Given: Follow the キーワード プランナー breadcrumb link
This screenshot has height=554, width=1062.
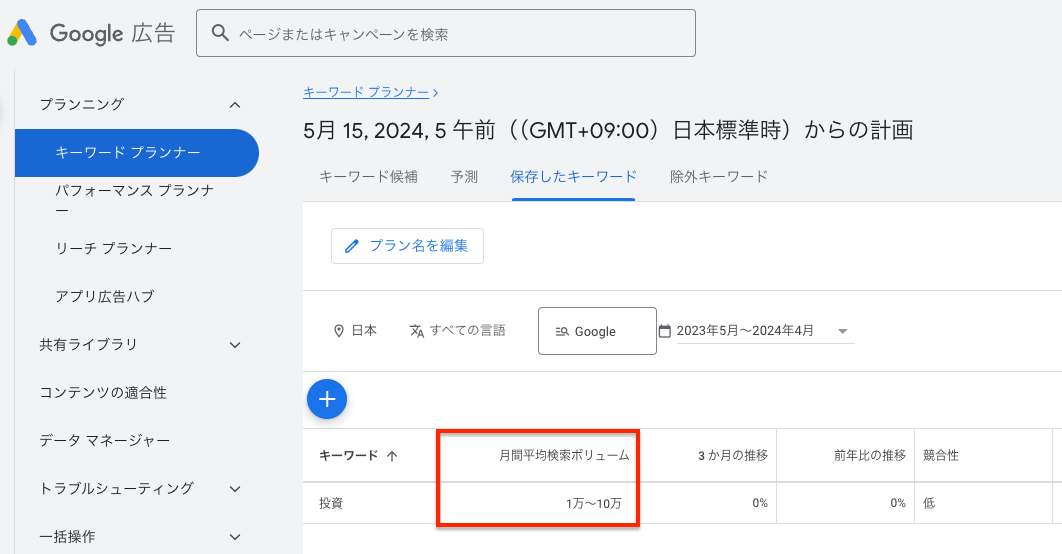Looking at the screenshot, I should [x=366, y=92].
